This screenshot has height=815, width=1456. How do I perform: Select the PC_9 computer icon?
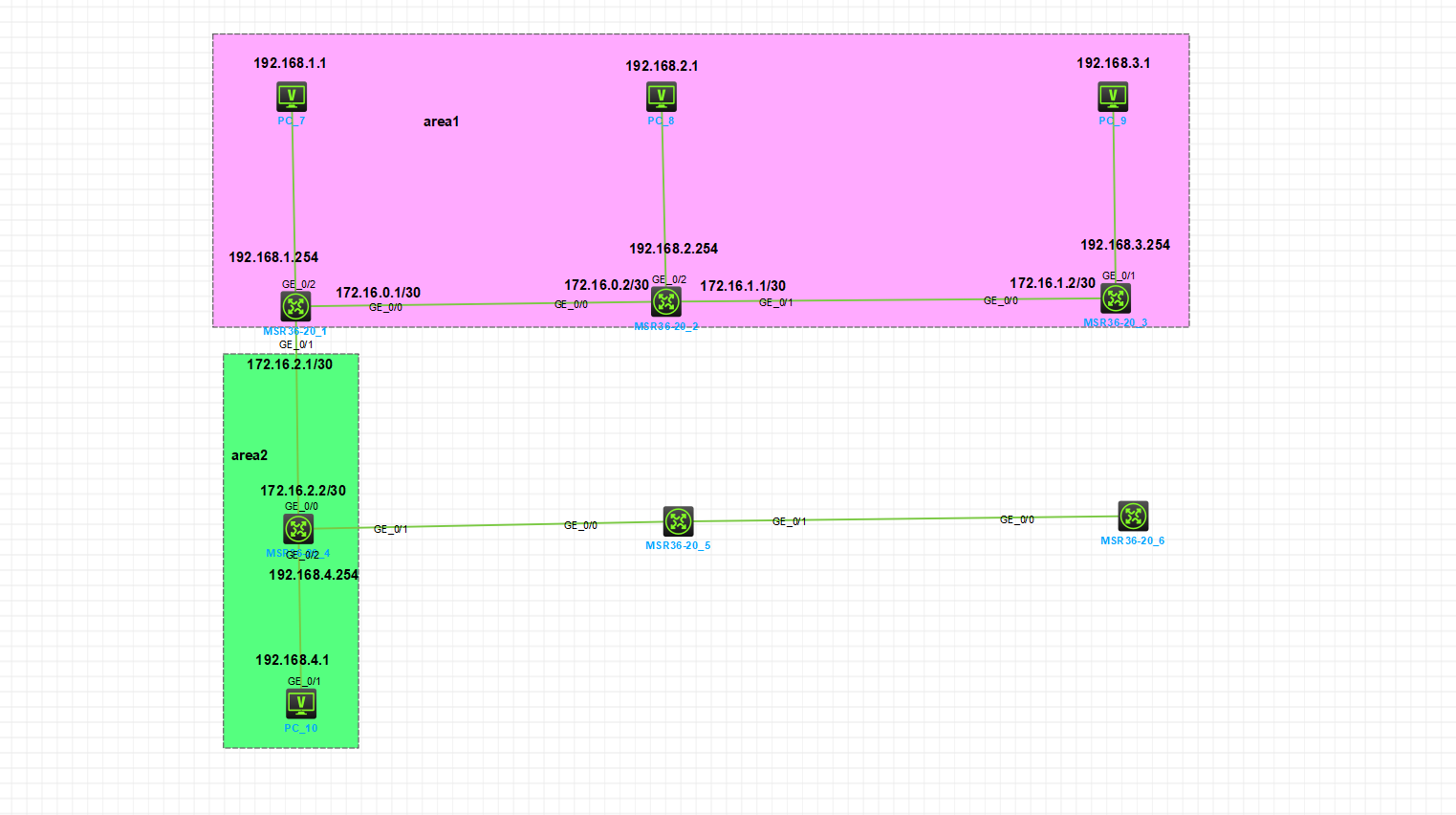tap(1113, 97)
